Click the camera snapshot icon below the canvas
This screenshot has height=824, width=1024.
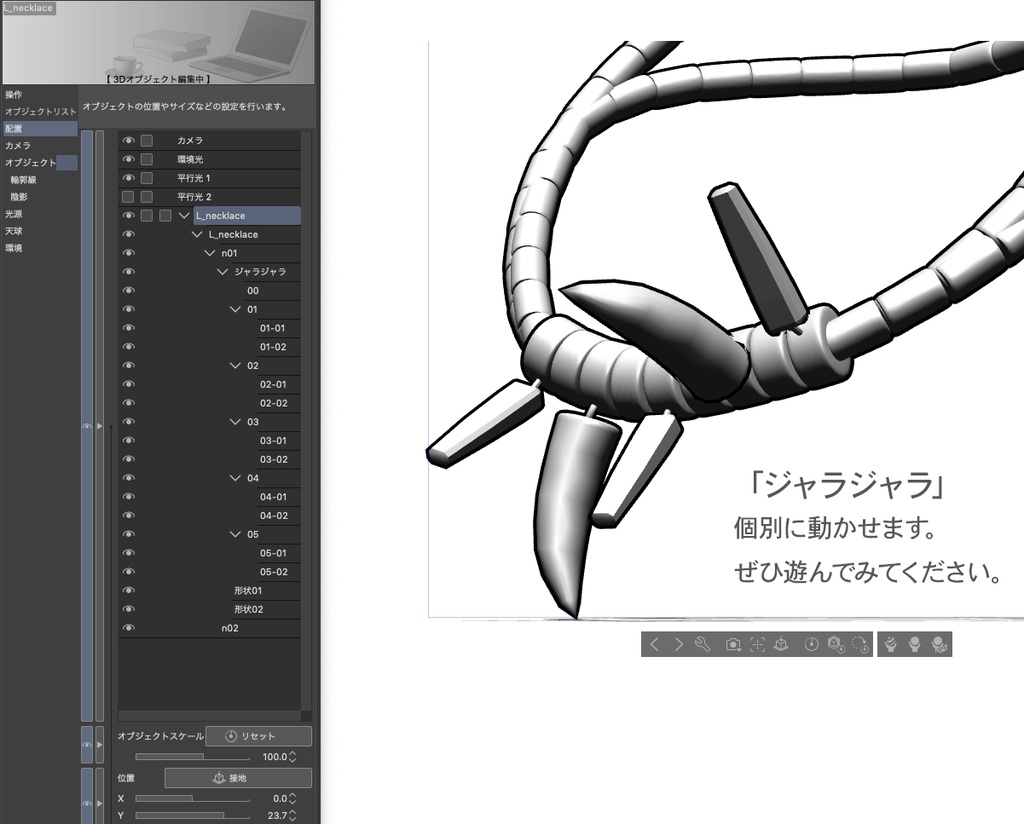(734, 644)
